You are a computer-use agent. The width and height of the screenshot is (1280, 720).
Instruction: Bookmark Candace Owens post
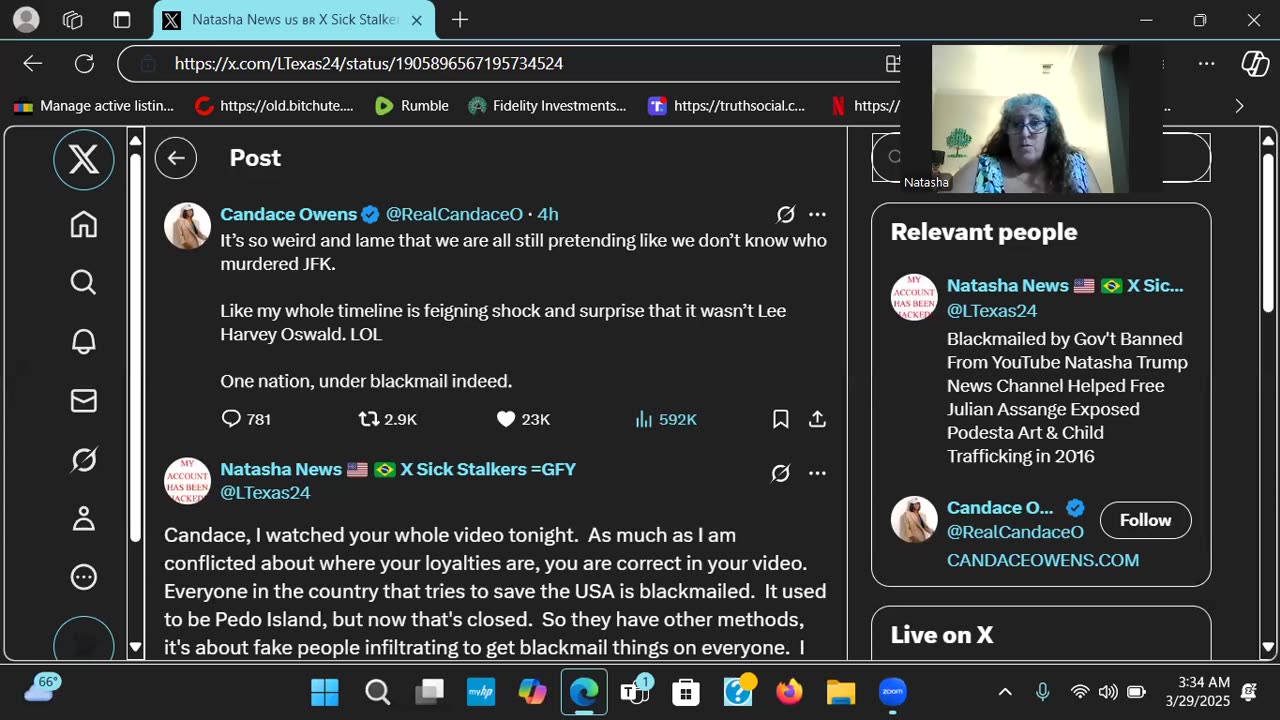click(x=781, y=419)
